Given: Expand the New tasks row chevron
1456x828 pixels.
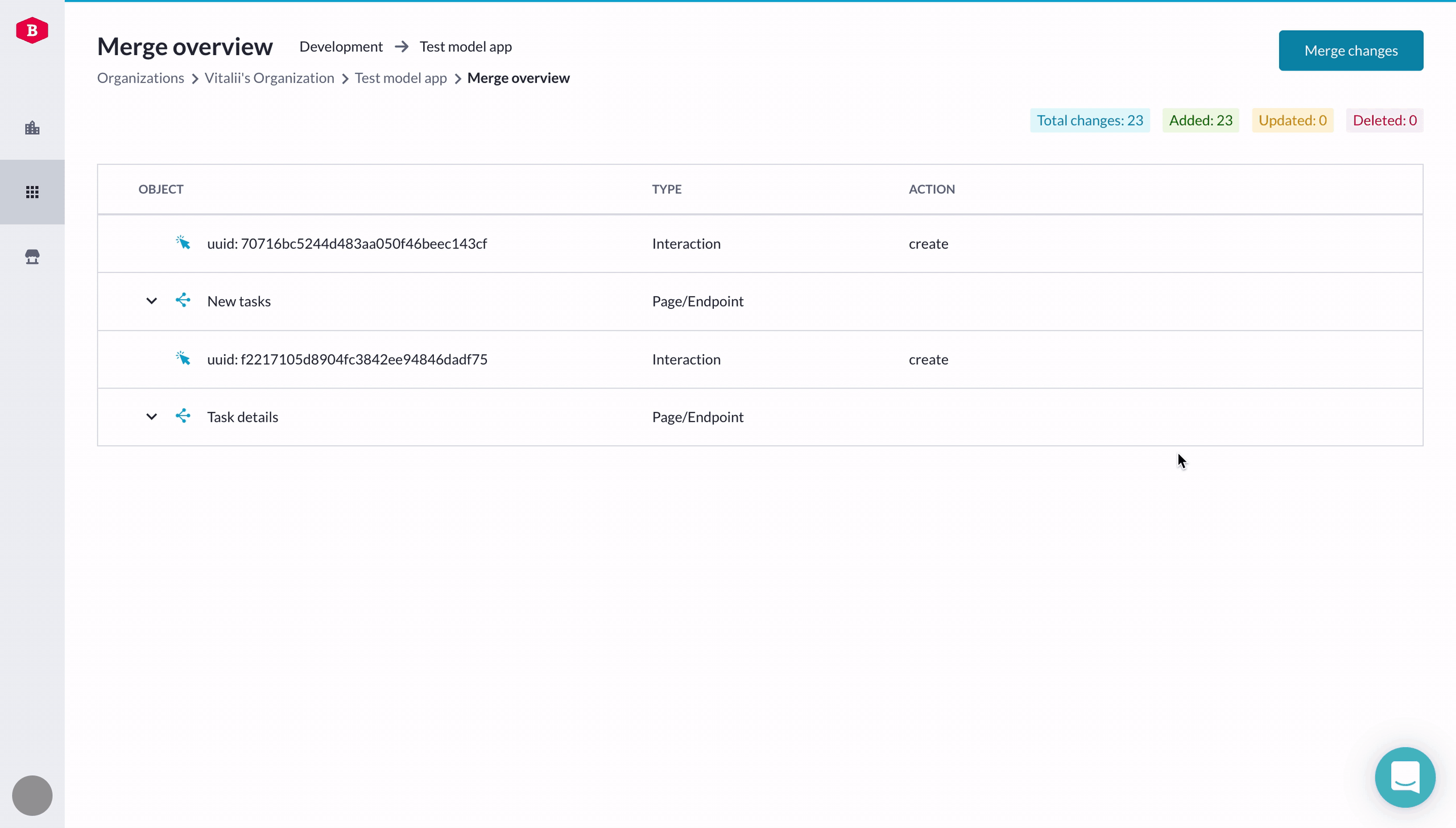Looking at the screenshot, I should [151, 301].
